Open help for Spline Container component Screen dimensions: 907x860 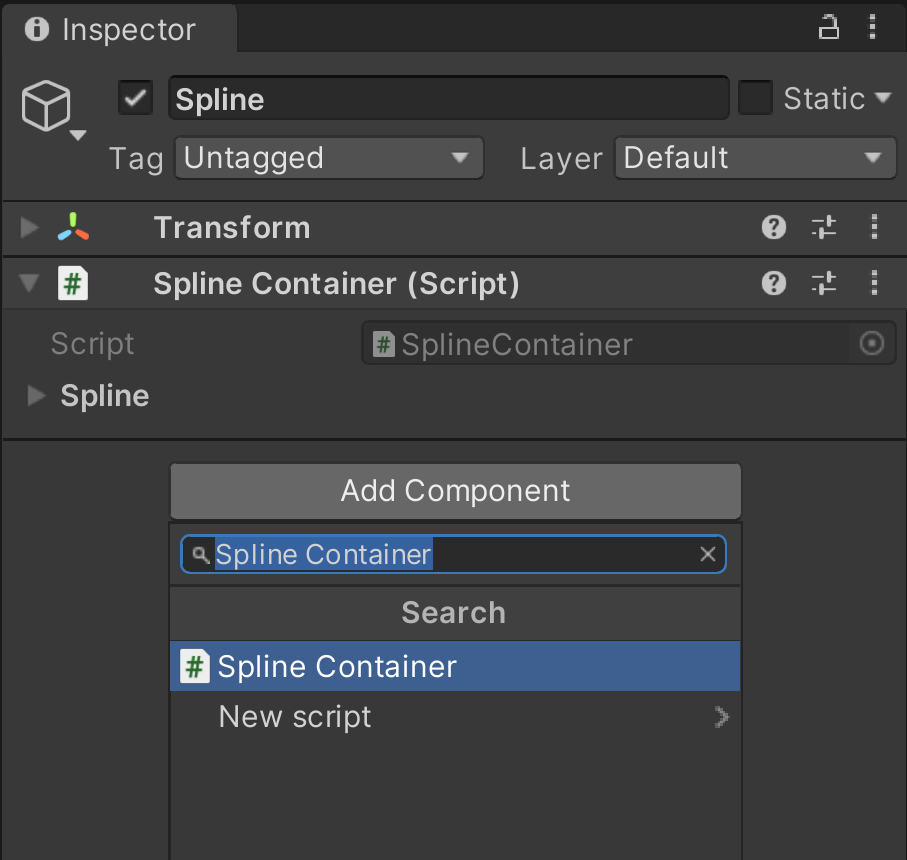[773, 283]
